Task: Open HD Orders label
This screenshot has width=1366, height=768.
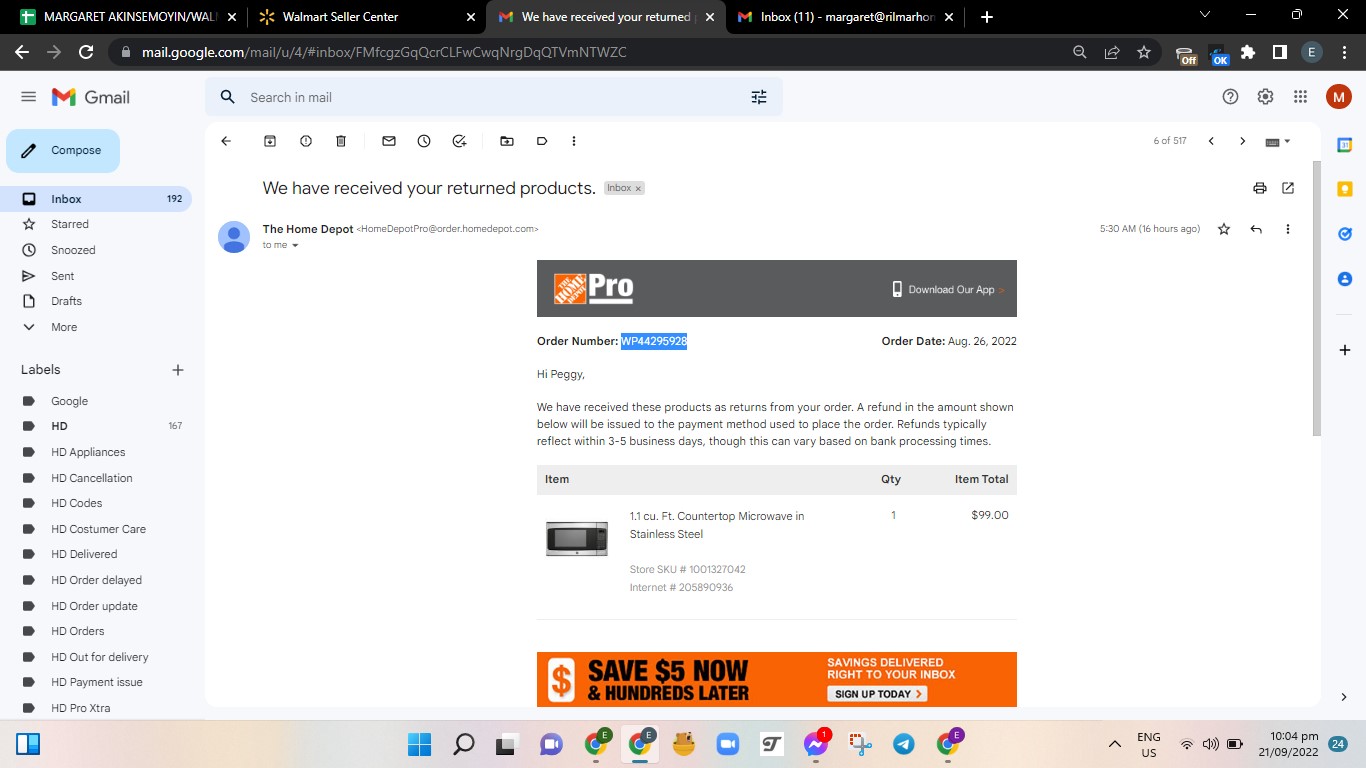Action: click(x=96, y=631)
